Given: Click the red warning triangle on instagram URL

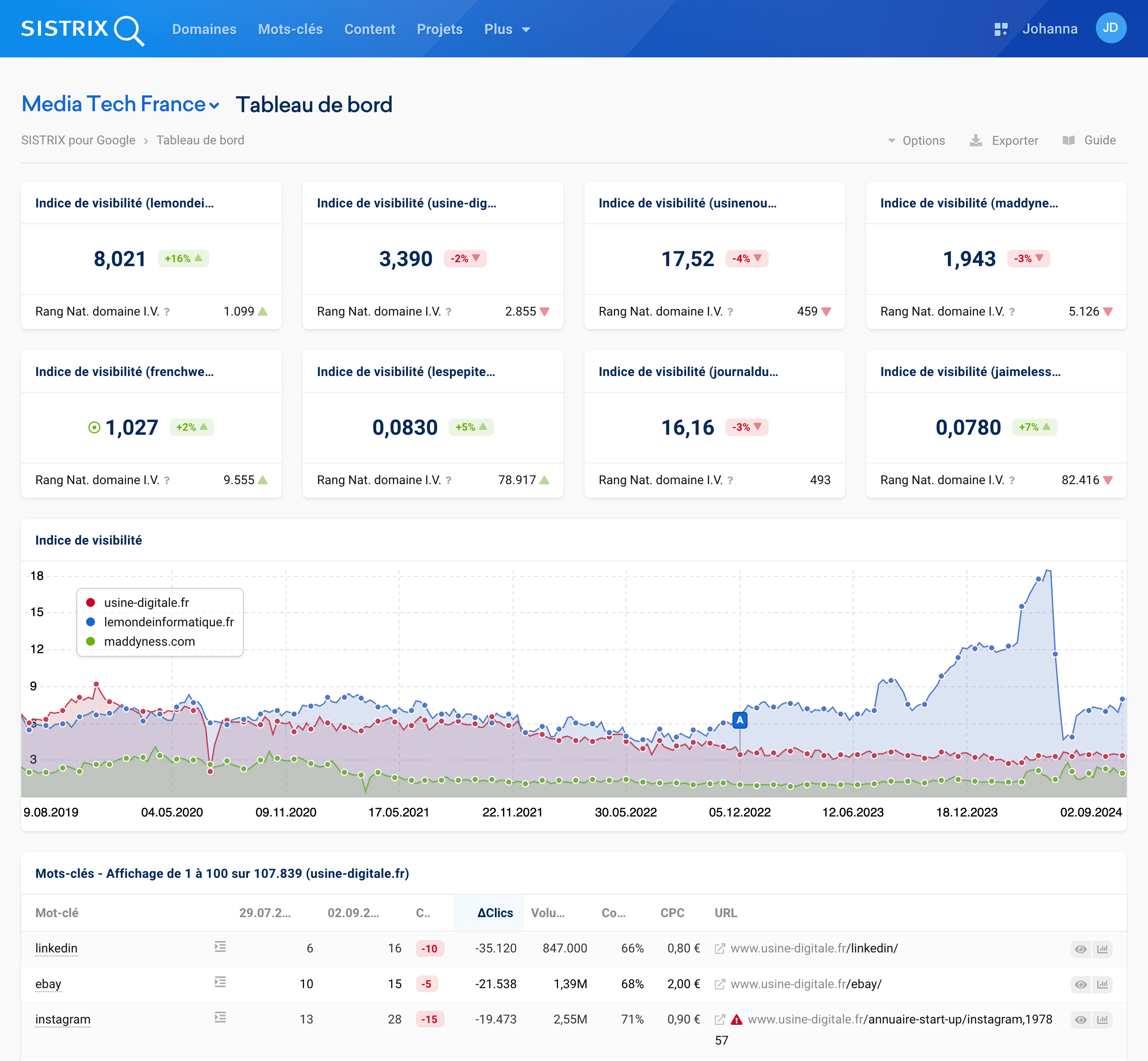Looking at the screenshot, I should (737, 1020).
